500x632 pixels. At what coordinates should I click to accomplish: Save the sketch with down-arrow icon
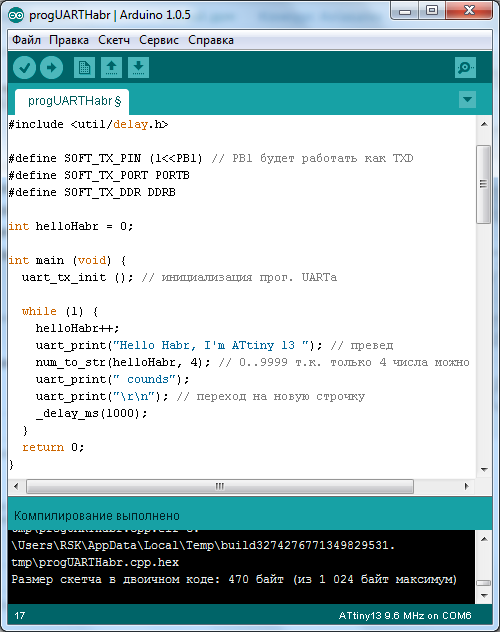138,67
